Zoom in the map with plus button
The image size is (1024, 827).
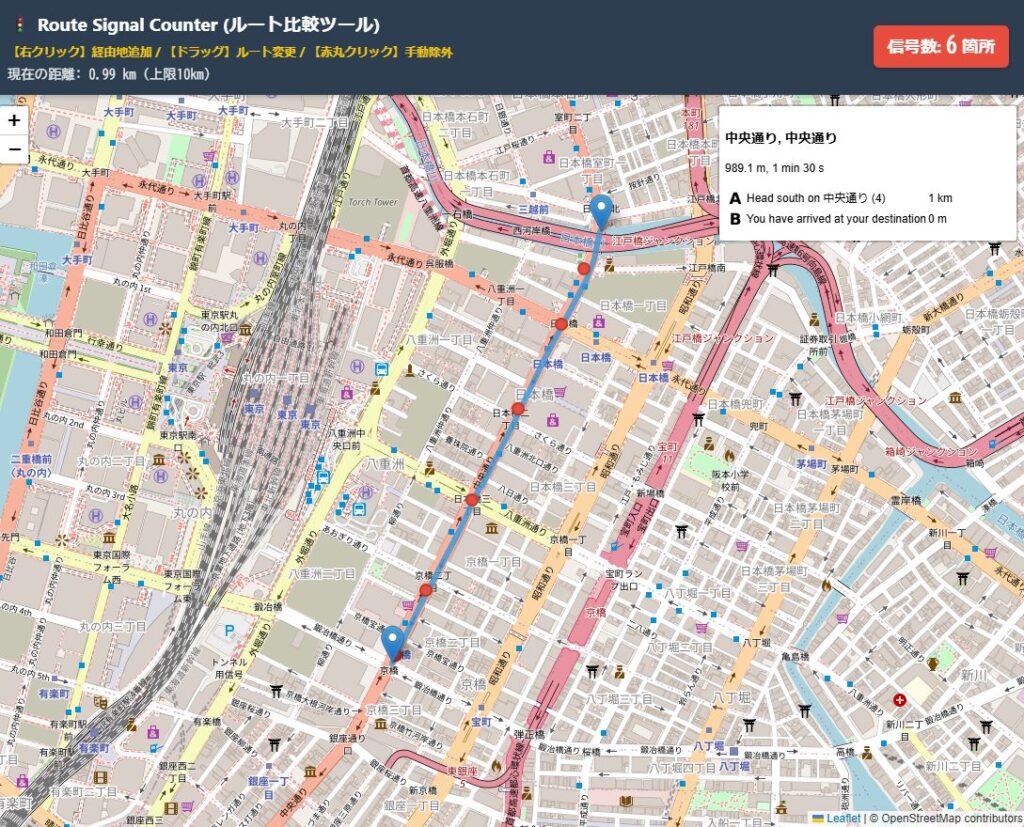pyautogui.click(x=14, y=120)
